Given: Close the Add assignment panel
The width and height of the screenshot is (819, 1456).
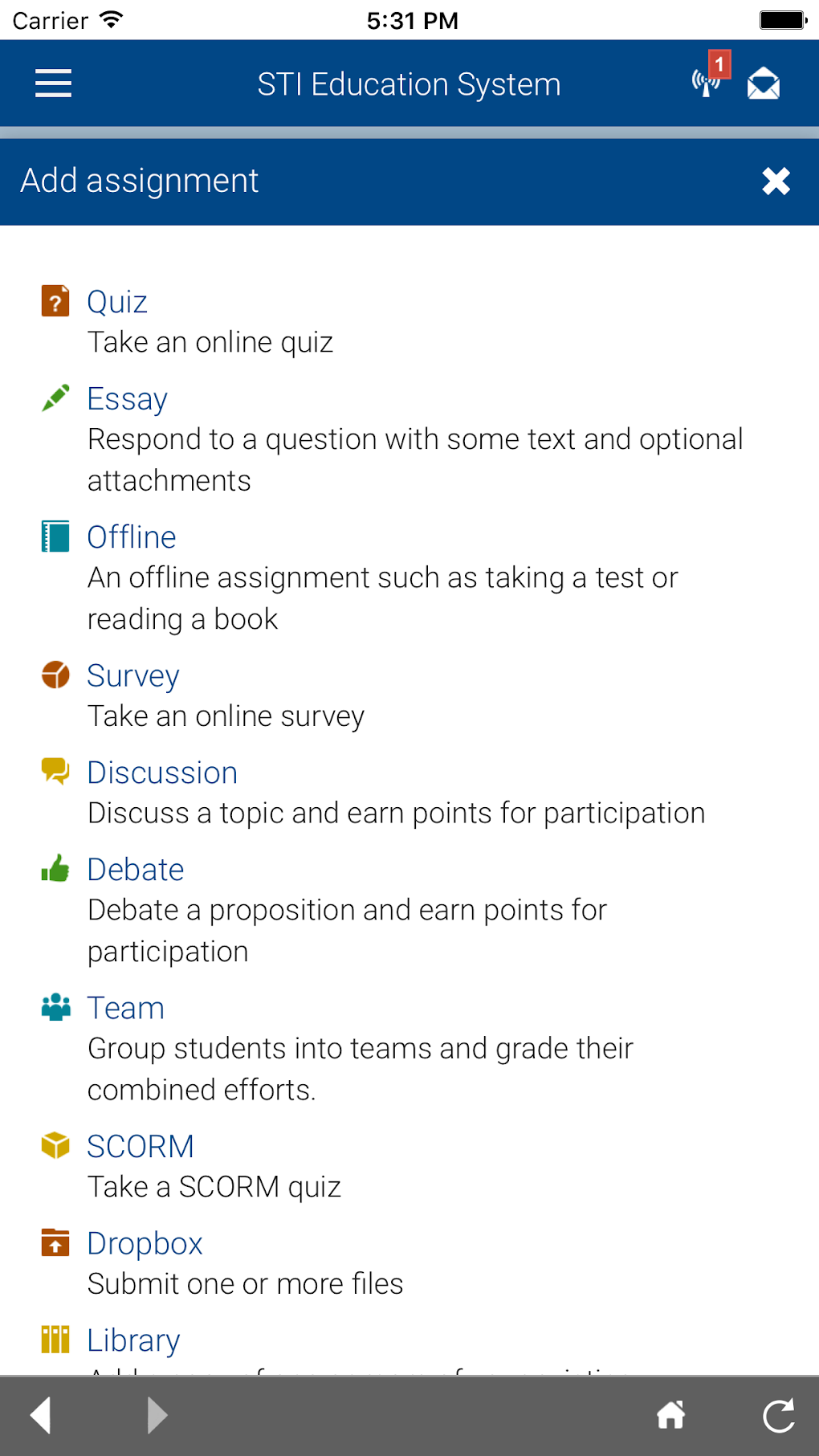Looking at the screenshot, I should point(776,181).
